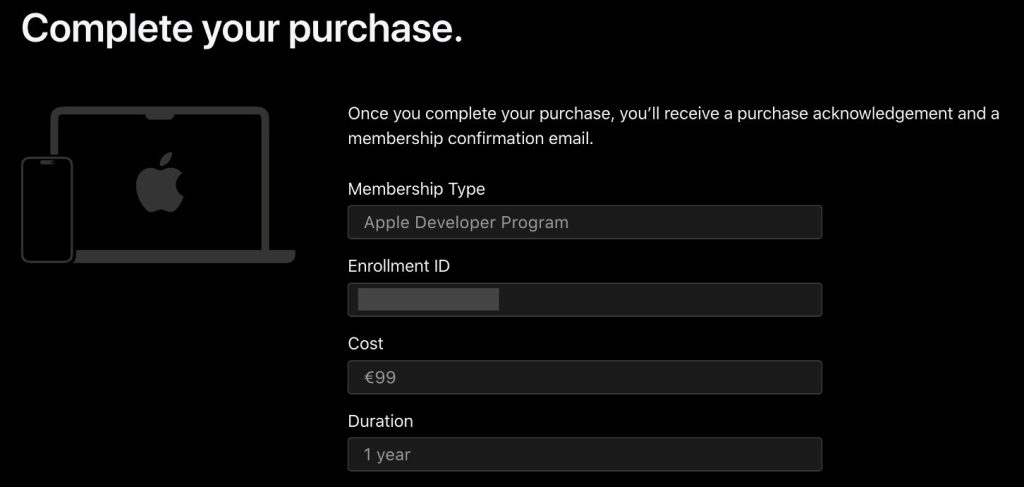Click the MacBook base below its screen
This screenshot has width=1024, height=487.
(185, 257)
